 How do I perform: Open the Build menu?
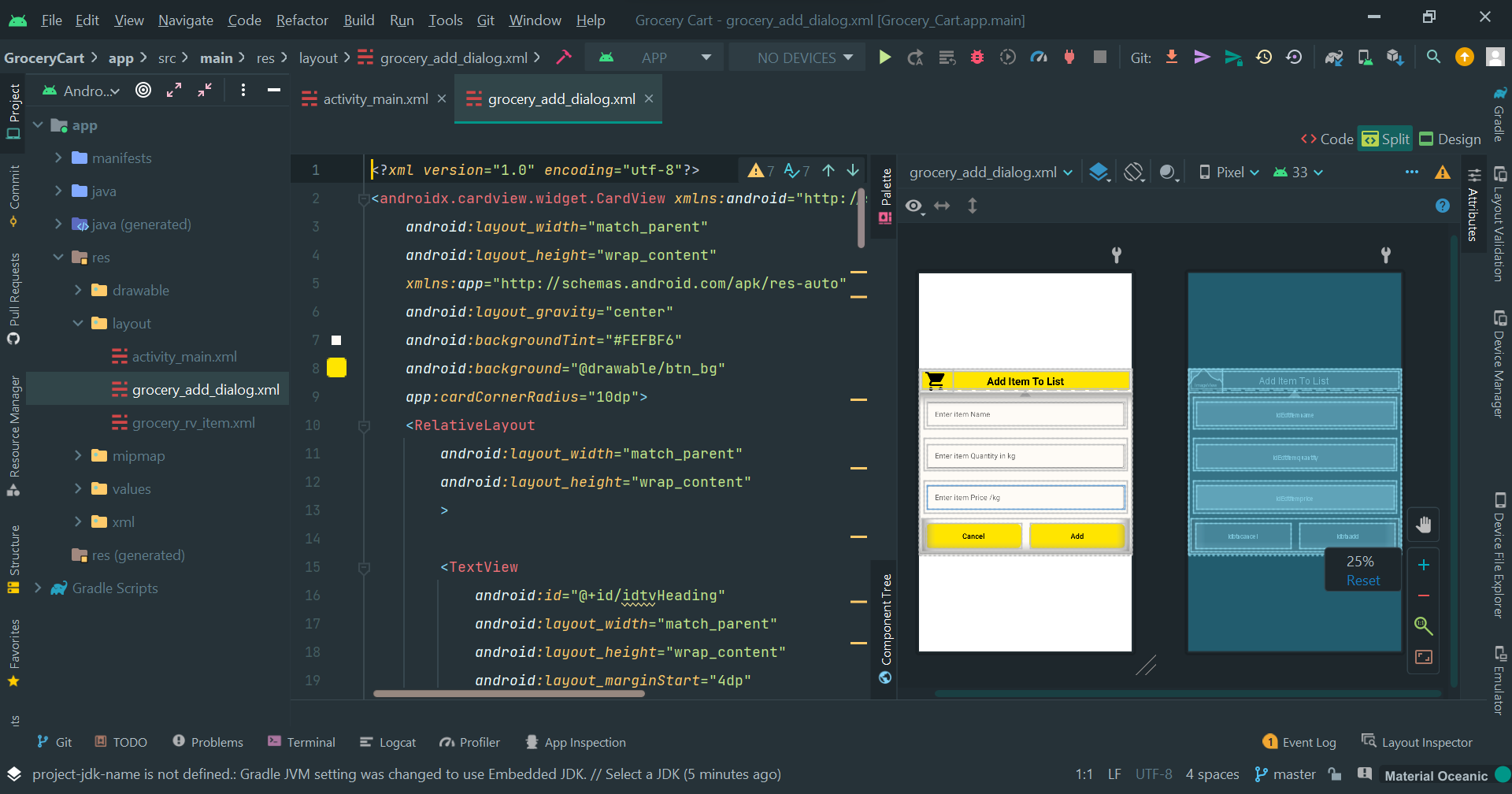click(359, 20)
